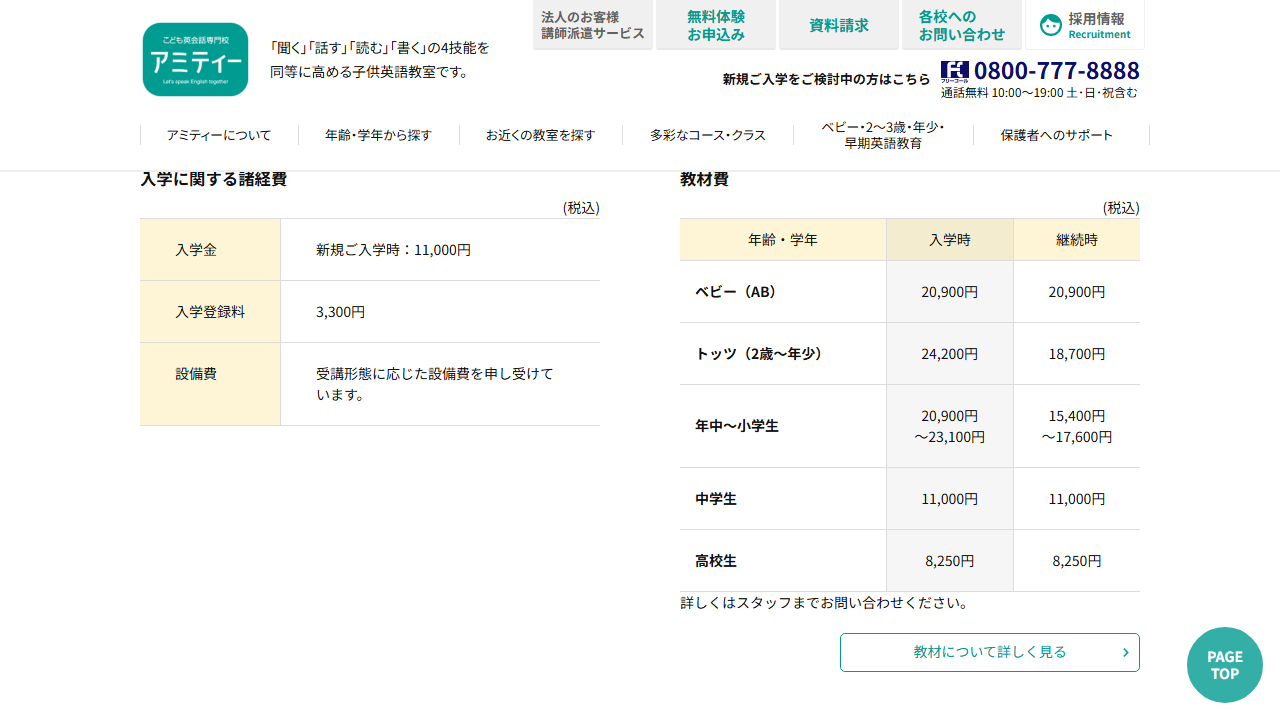Screen dimensions: 1280x720
Task: Click the chevron on 教材について詳しく見る
Action: coord(1125,653)
